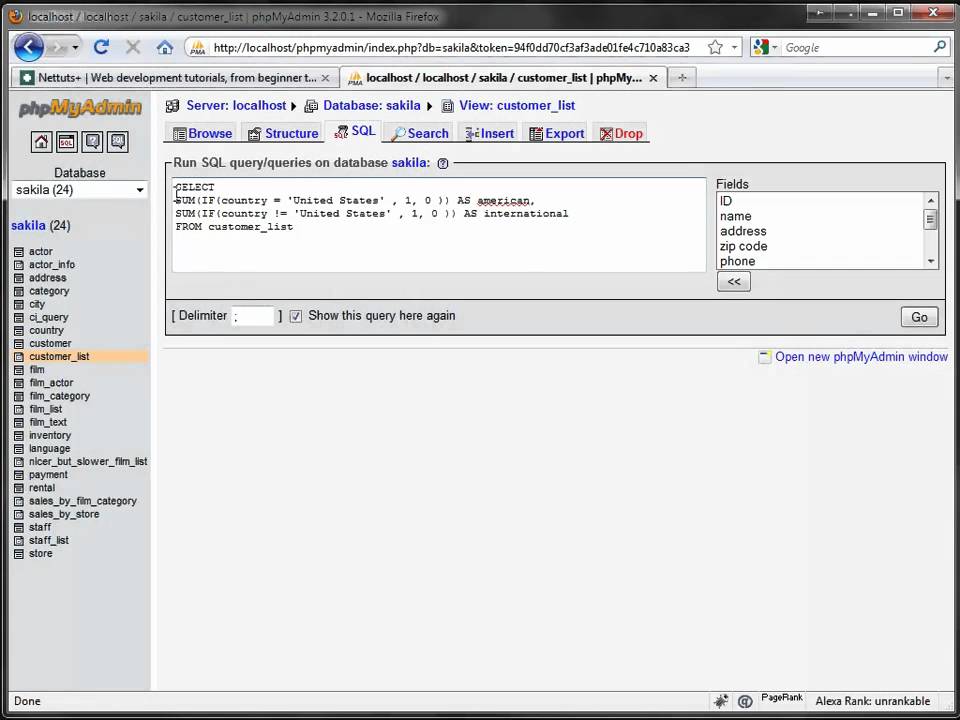Open the sales_by_store view in sidebar
The height and width of the screenshot is (720, 960).
coord(64,514)
